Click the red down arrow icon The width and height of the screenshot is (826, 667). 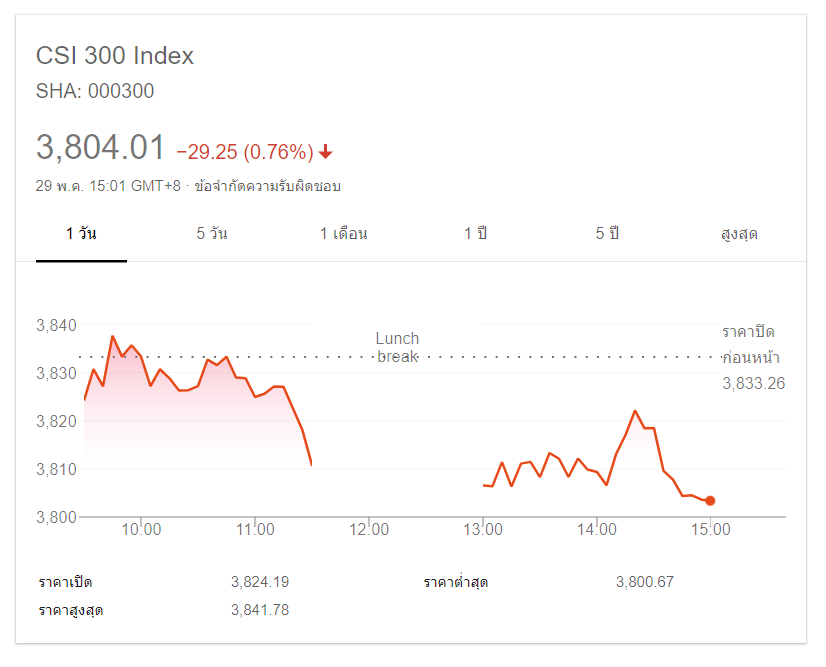coord(326,152)
